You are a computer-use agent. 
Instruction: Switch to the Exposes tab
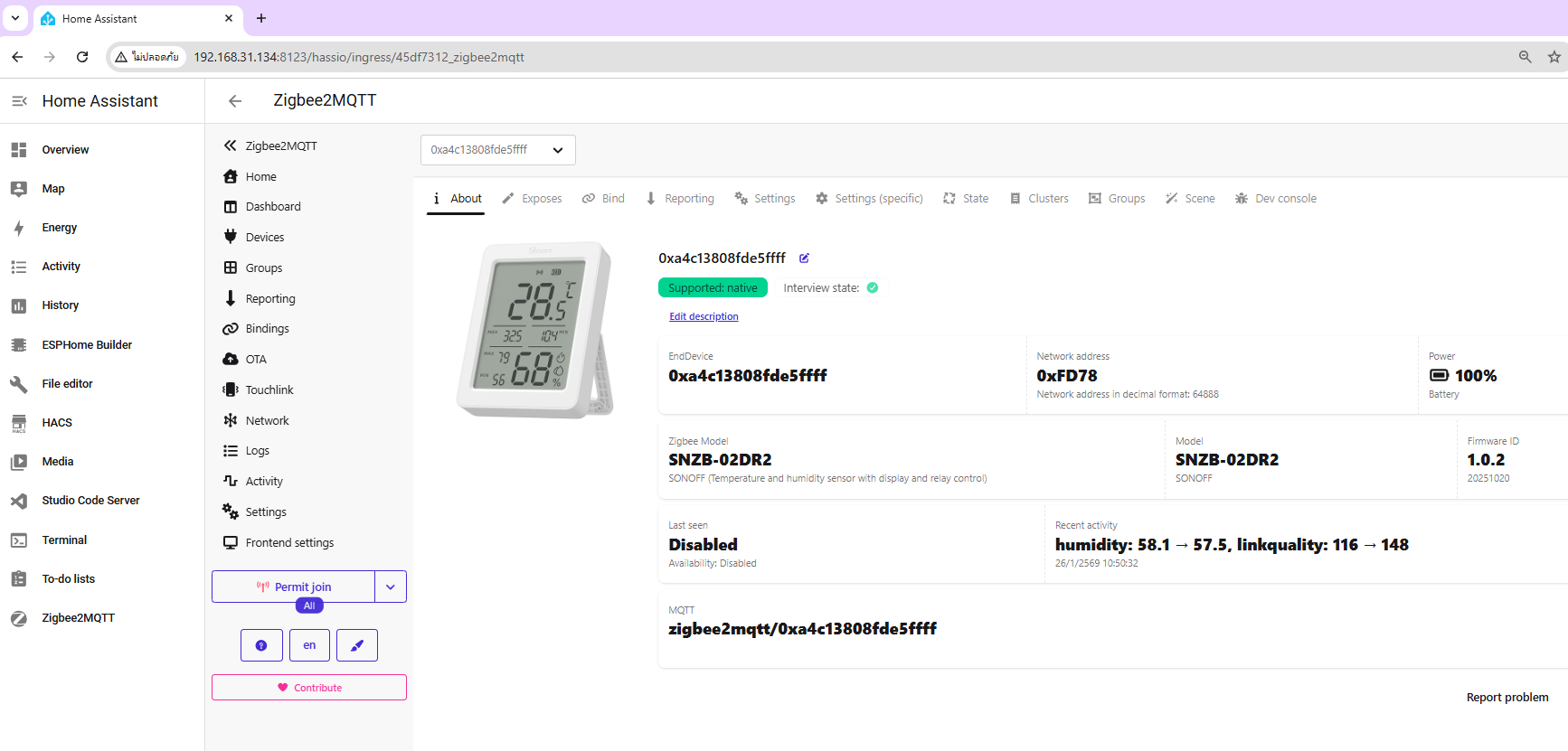click(533, 199)
